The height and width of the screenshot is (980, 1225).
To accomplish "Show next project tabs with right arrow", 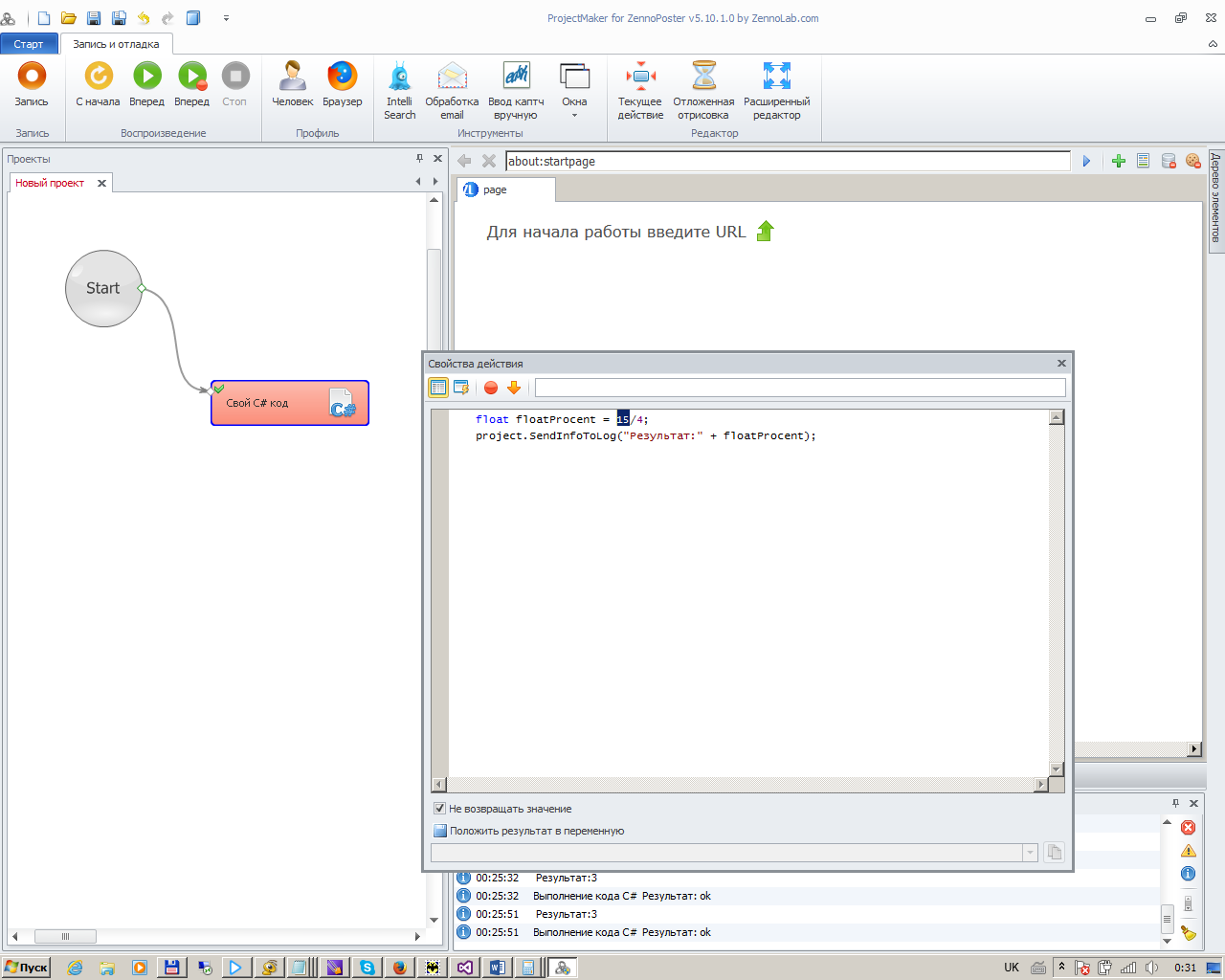I will [435, 182].
